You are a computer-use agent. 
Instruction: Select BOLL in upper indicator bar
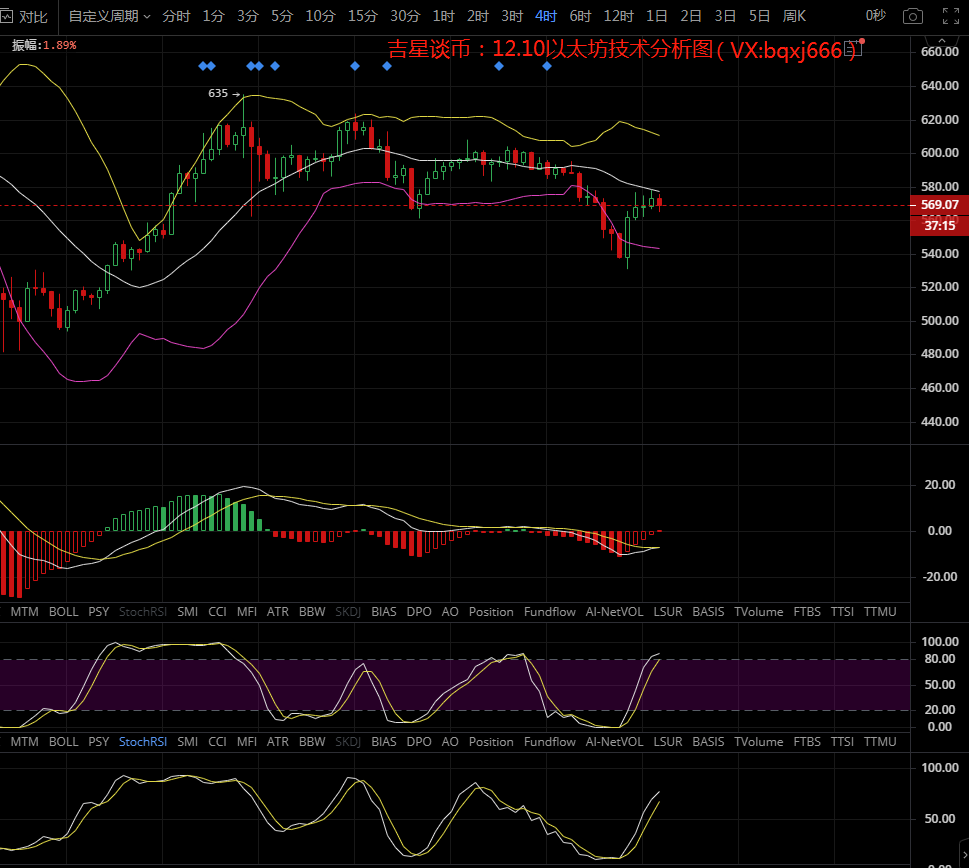tap(63, 611)
